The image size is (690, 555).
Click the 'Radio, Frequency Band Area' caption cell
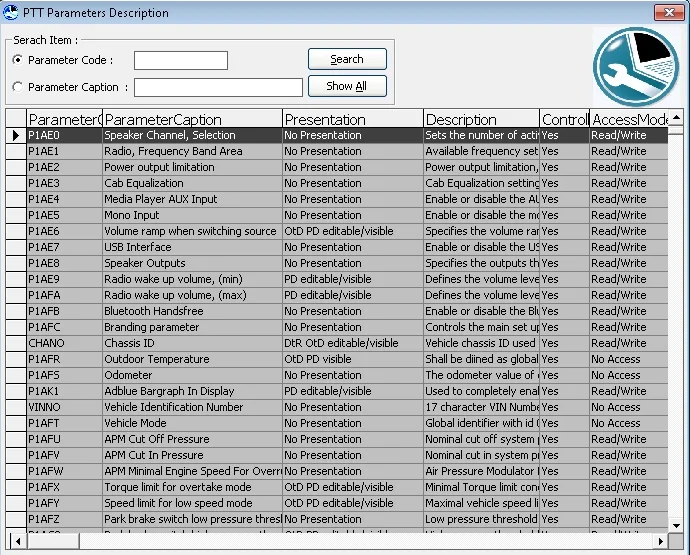click(x=192, y=151)
